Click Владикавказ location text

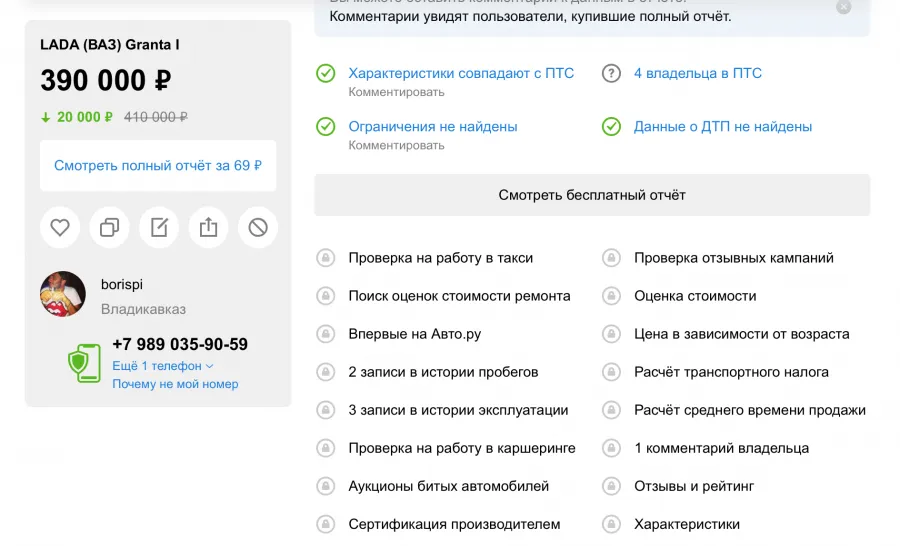pyautogui.click(x=143, y=309)
